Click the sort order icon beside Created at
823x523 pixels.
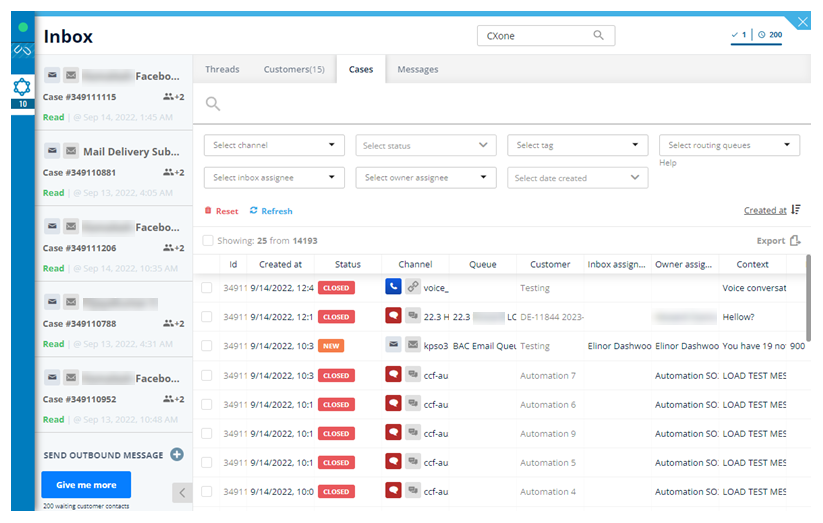pyautogui.click(x=796, y=210)
